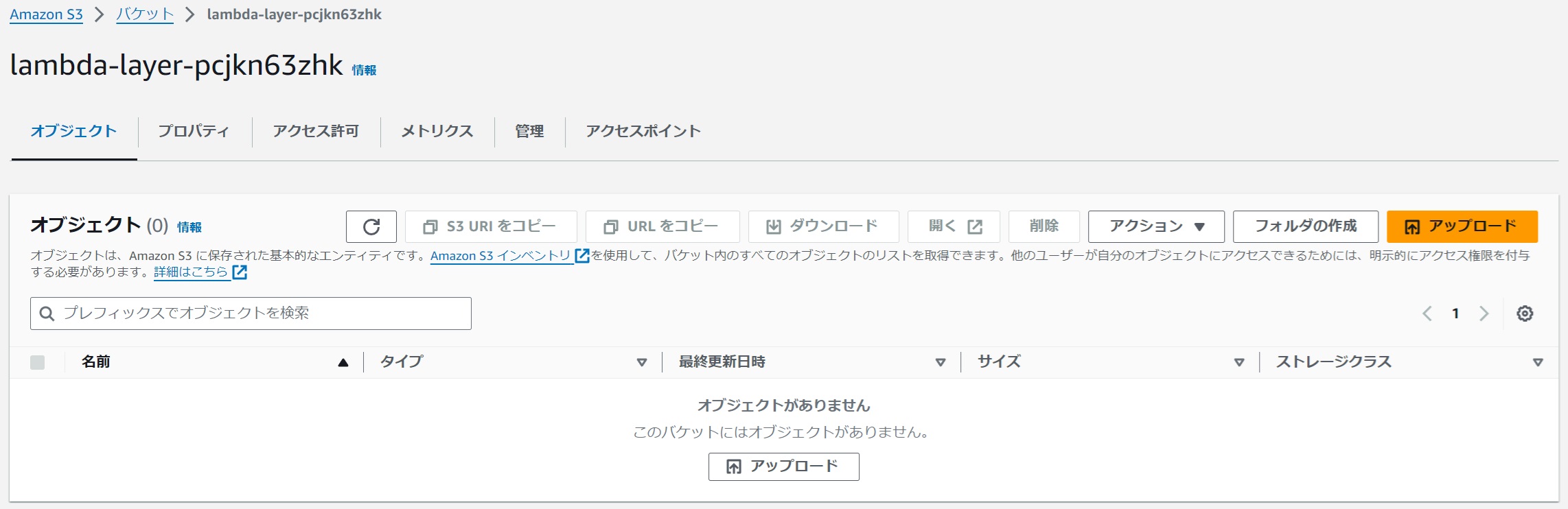Image resolution: width=1568 pixels, height=509 pixels.
Task: Click 情報 link beside bucket title
Action: 364,70
